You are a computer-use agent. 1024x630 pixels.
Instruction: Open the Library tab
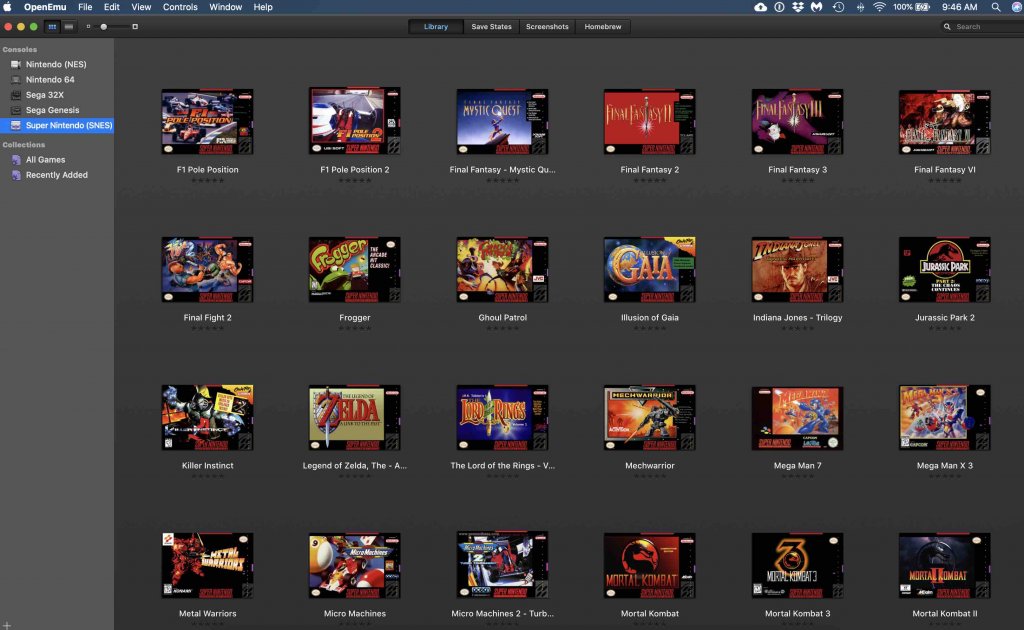tap(436, 27)
